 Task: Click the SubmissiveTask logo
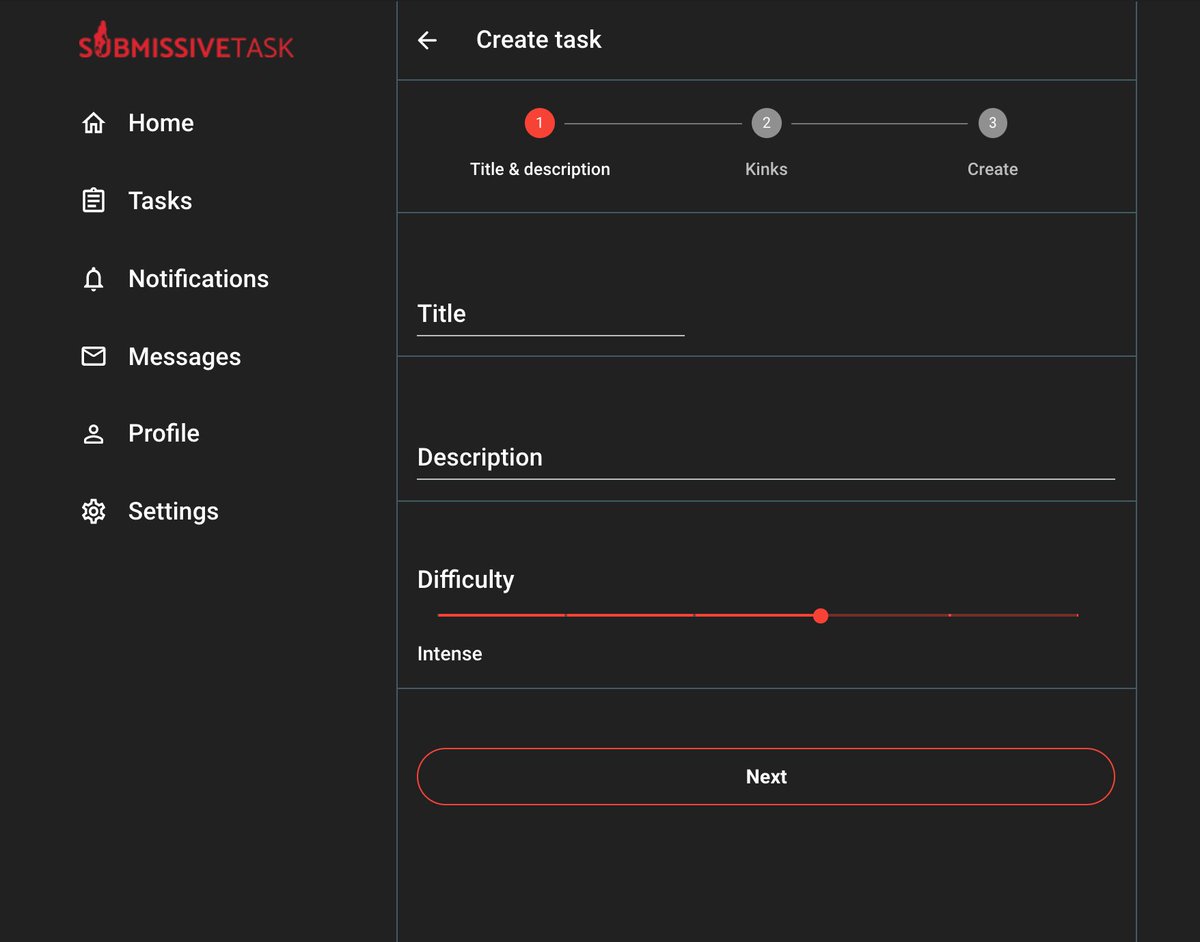coord(185,42)
